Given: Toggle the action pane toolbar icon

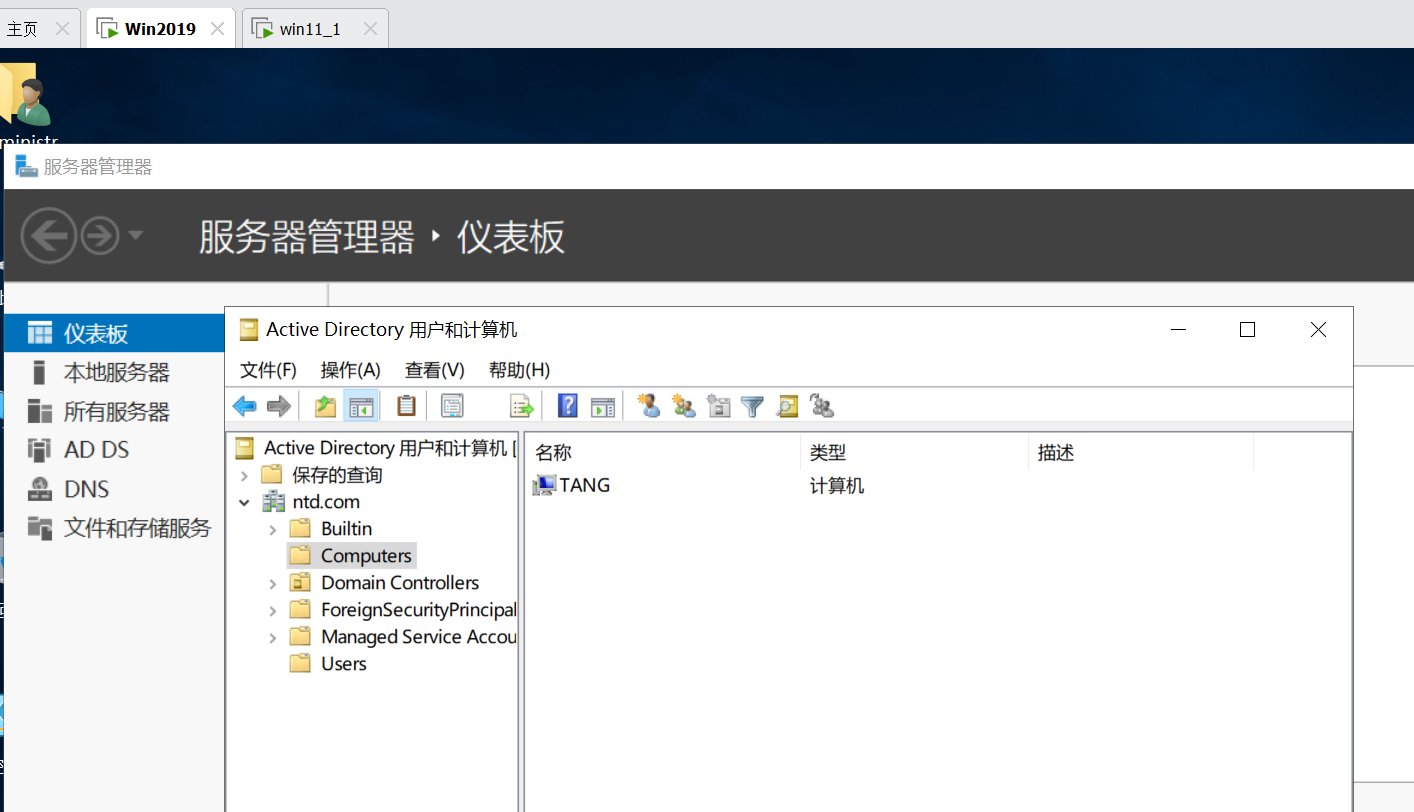Looking at the screenshot, I should [x=602, y=406].
